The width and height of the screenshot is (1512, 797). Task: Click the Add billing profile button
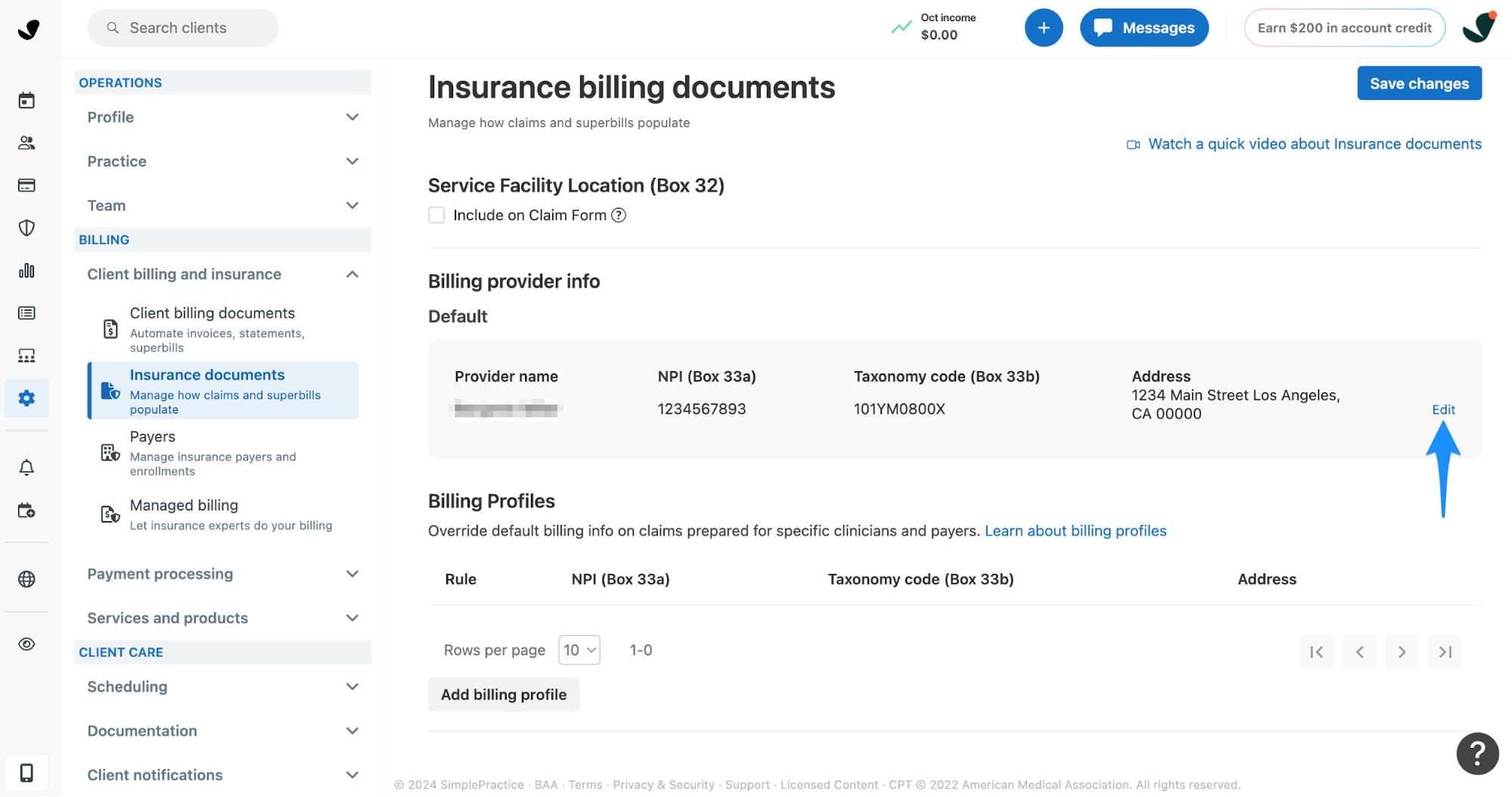[x=504, y=695]
